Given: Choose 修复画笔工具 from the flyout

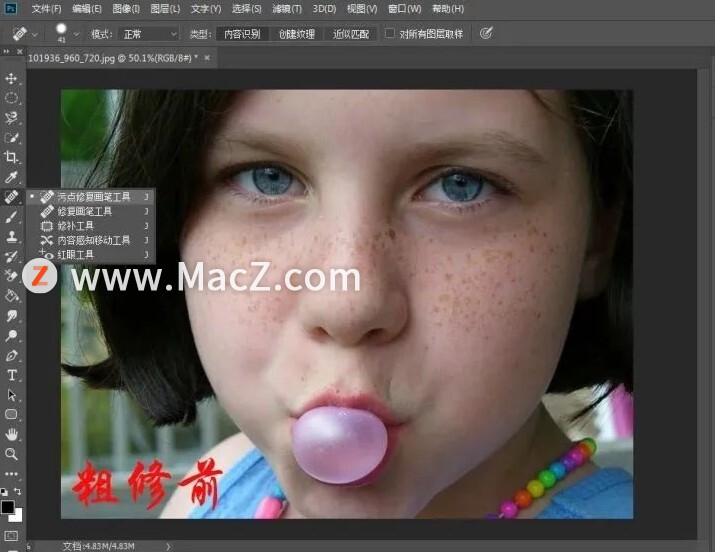Looking at the screenshot, I should click(91, 212).
